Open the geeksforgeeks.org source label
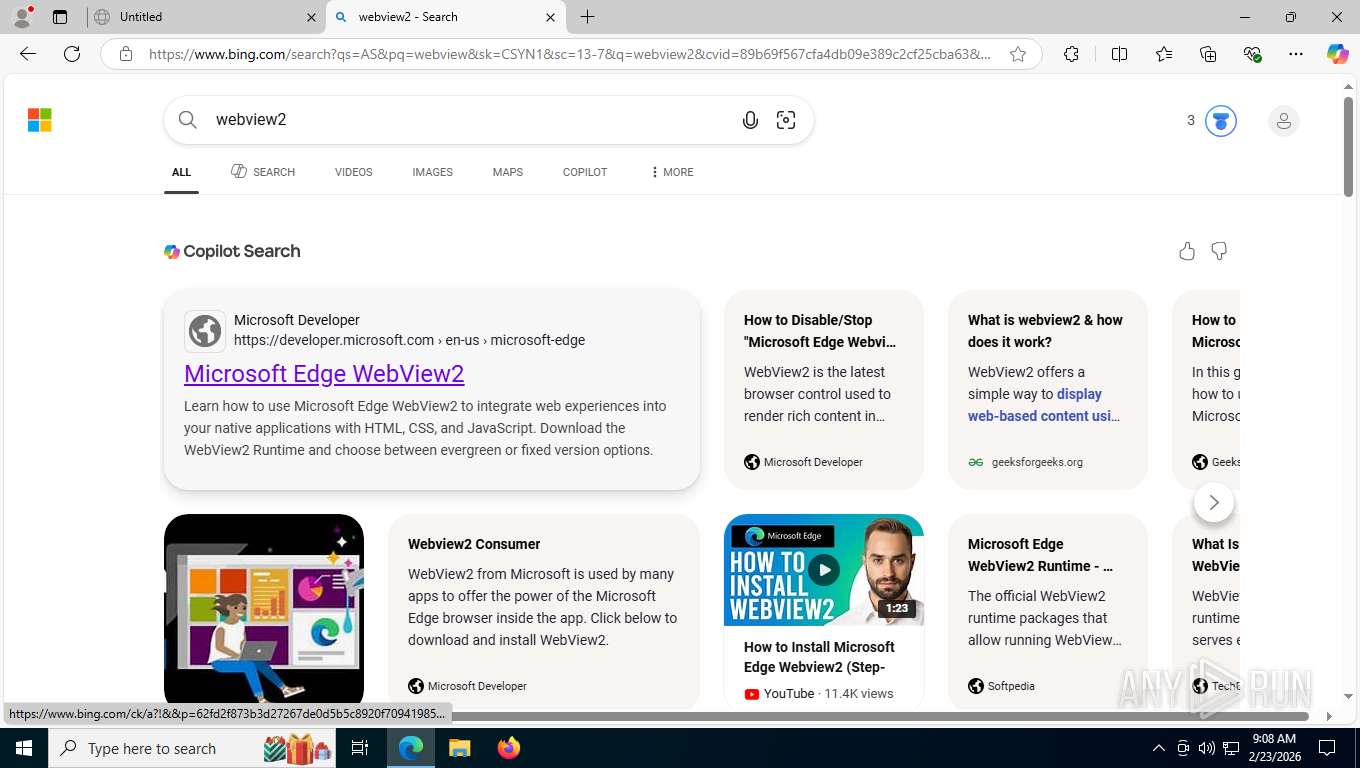 pos(1037,462)
